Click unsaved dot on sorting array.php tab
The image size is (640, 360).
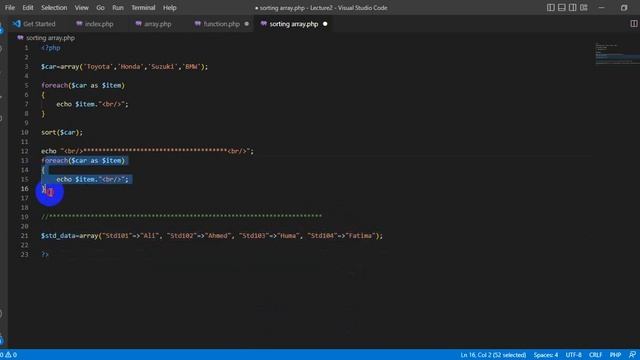click(x=325, y=24)
